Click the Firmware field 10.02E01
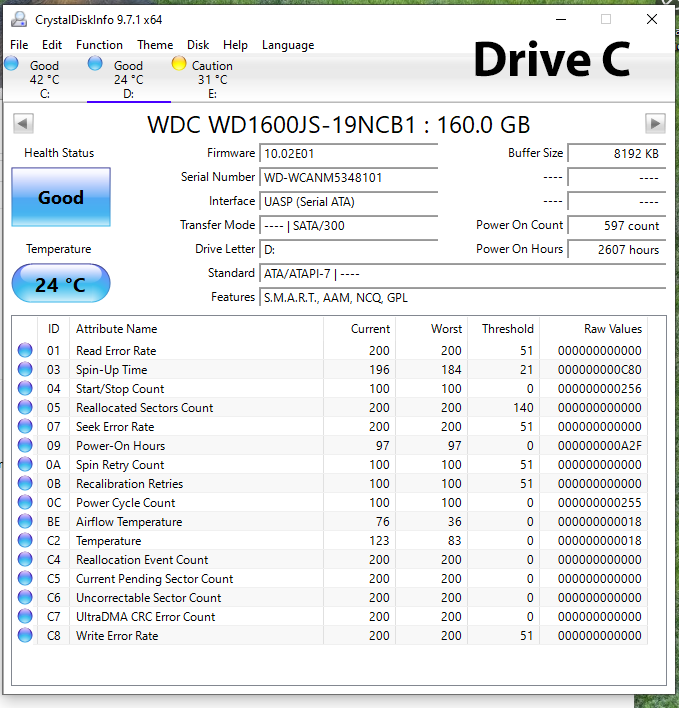Screen dimensions: 679x708 point(349,154)
